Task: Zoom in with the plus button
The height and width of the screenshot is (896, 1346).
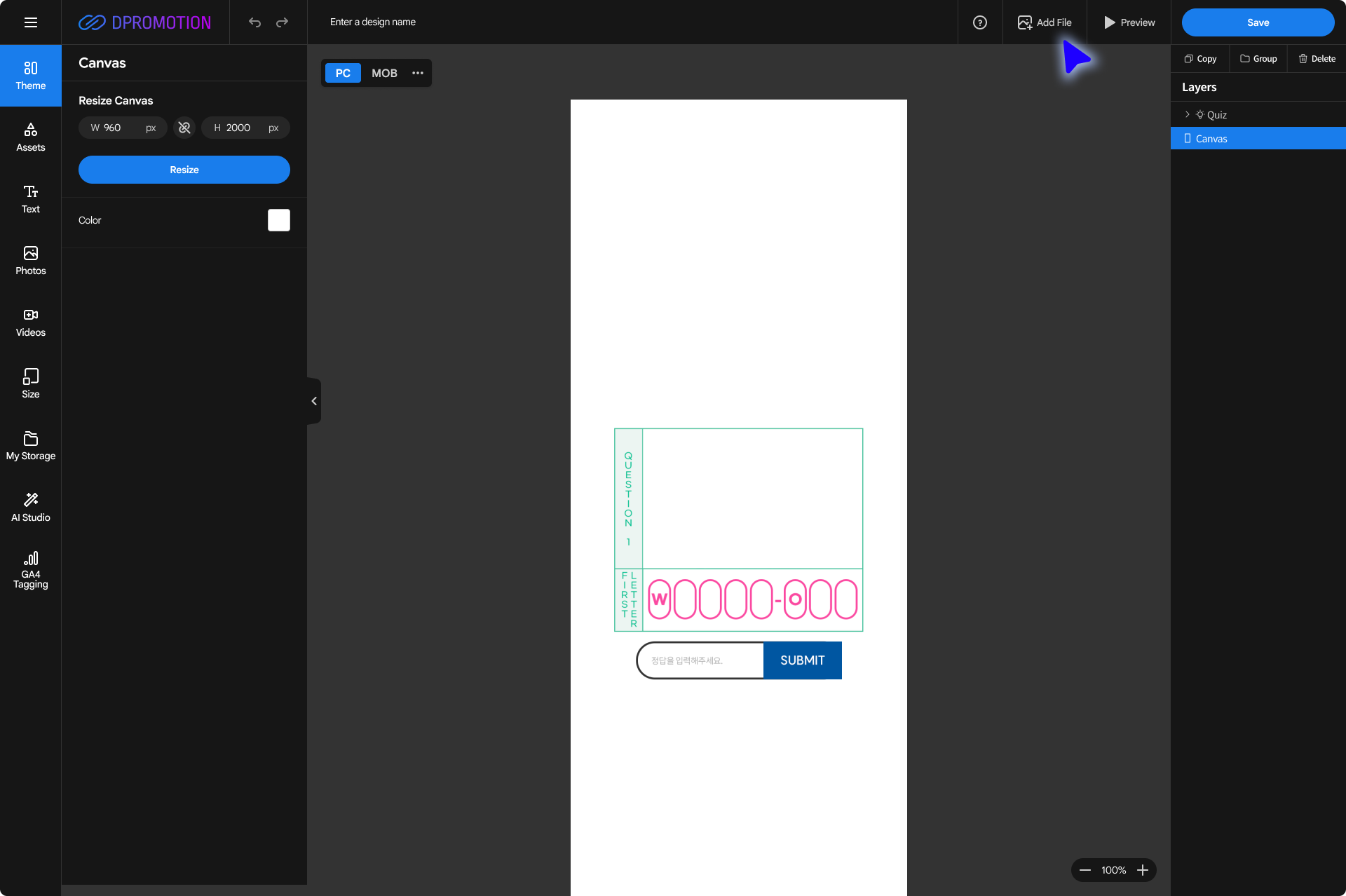Action: pyautogui.click(x=1143, y=870)
